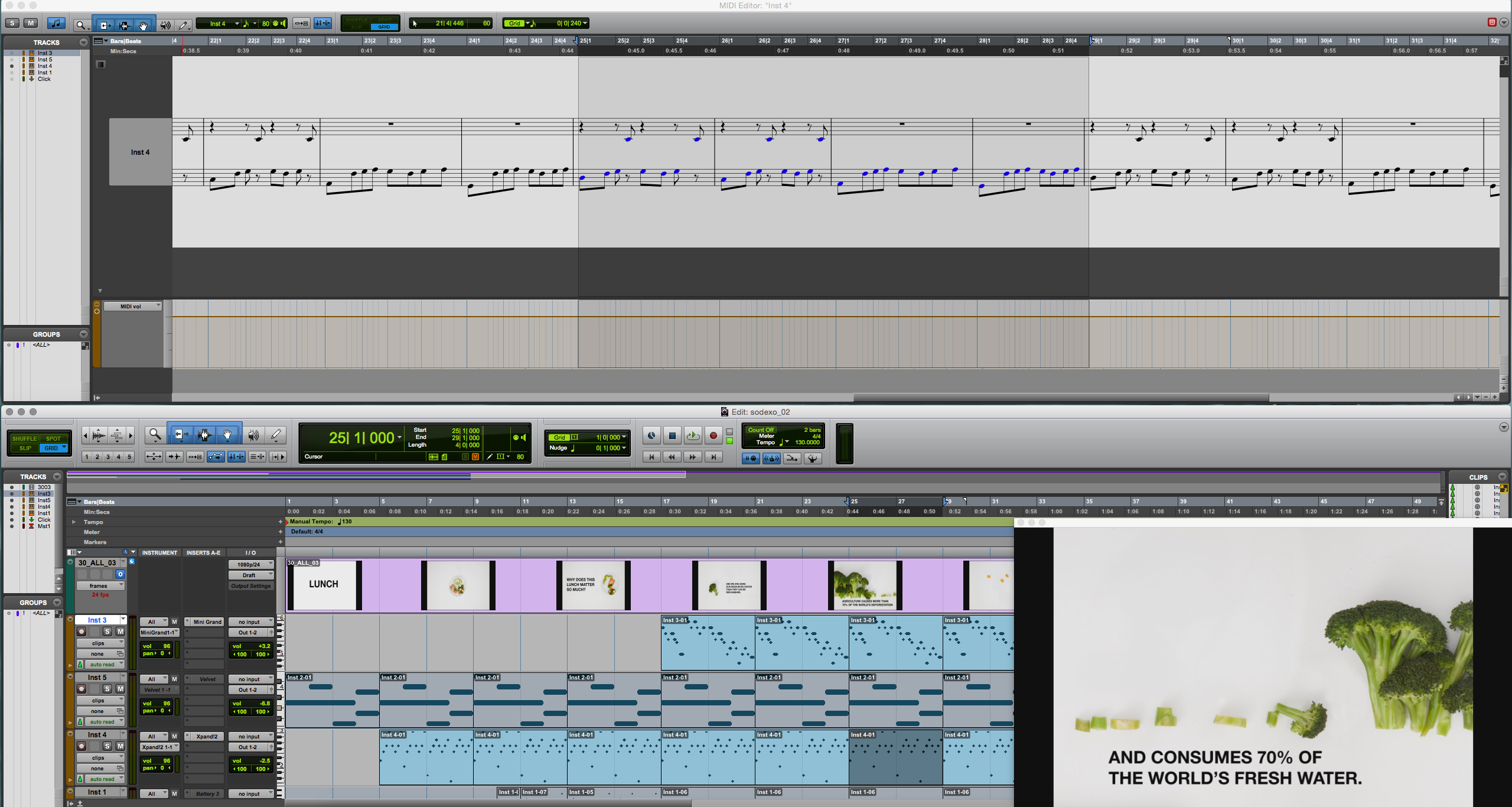Click the Rewind transport button
Screen dimensions: 1512x807
672,457
